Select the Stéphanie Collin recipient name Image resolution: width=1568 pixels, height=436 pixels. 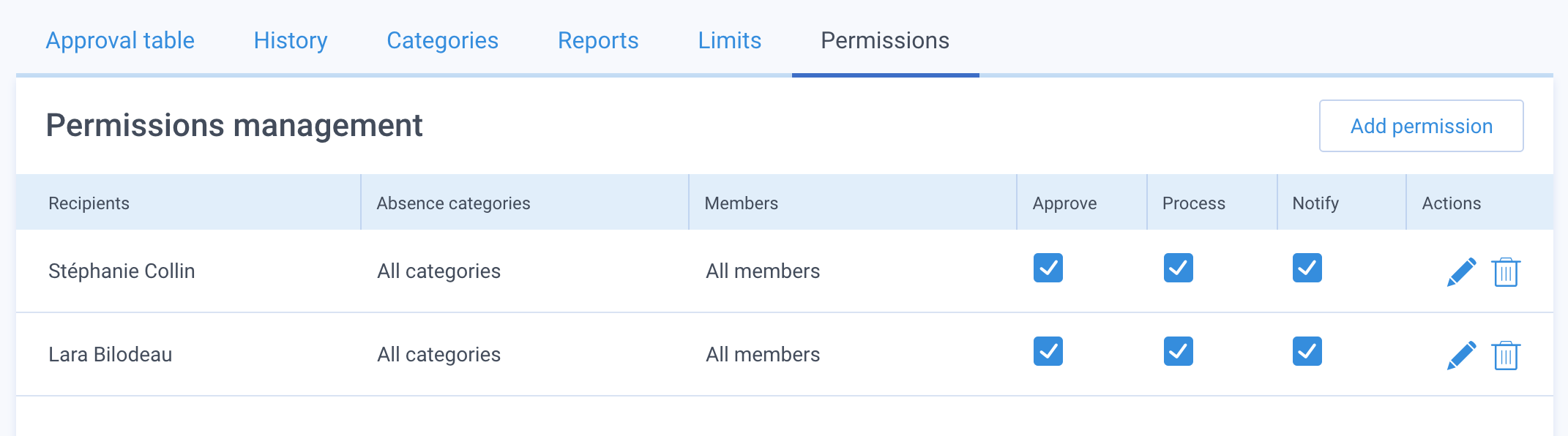122,271
